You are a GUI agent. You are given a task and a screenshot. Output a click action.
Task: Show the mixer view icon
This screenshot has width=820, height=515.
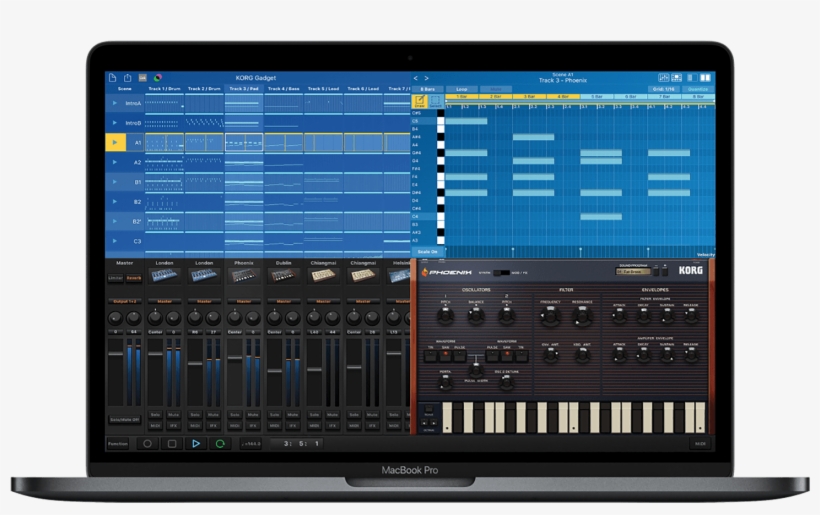(664, 78)
